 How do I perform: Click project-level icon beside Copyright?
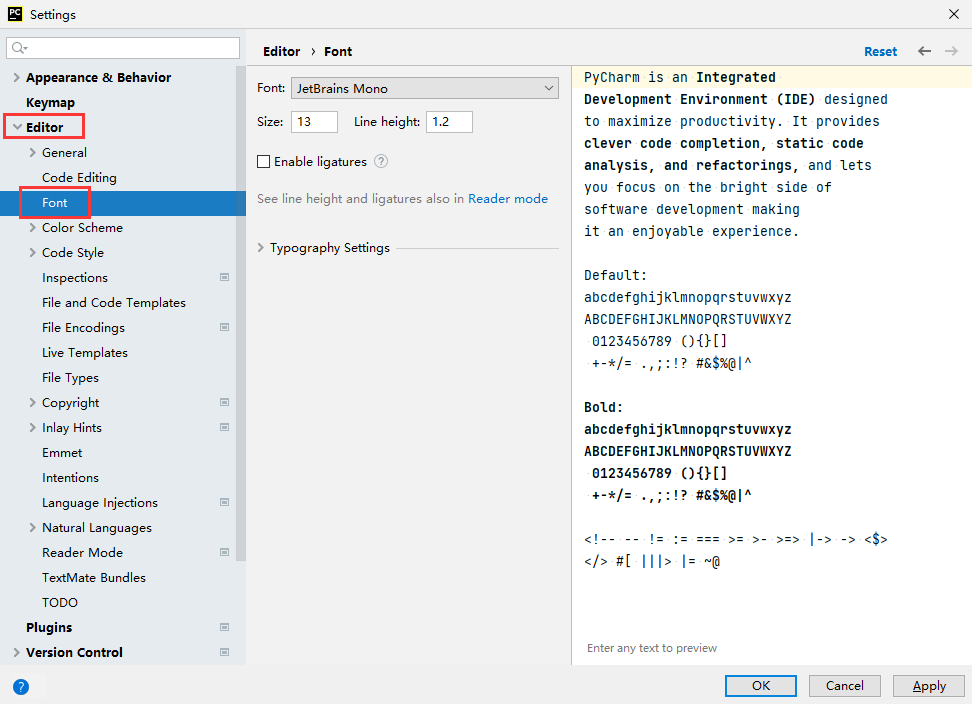coord(224,402)
